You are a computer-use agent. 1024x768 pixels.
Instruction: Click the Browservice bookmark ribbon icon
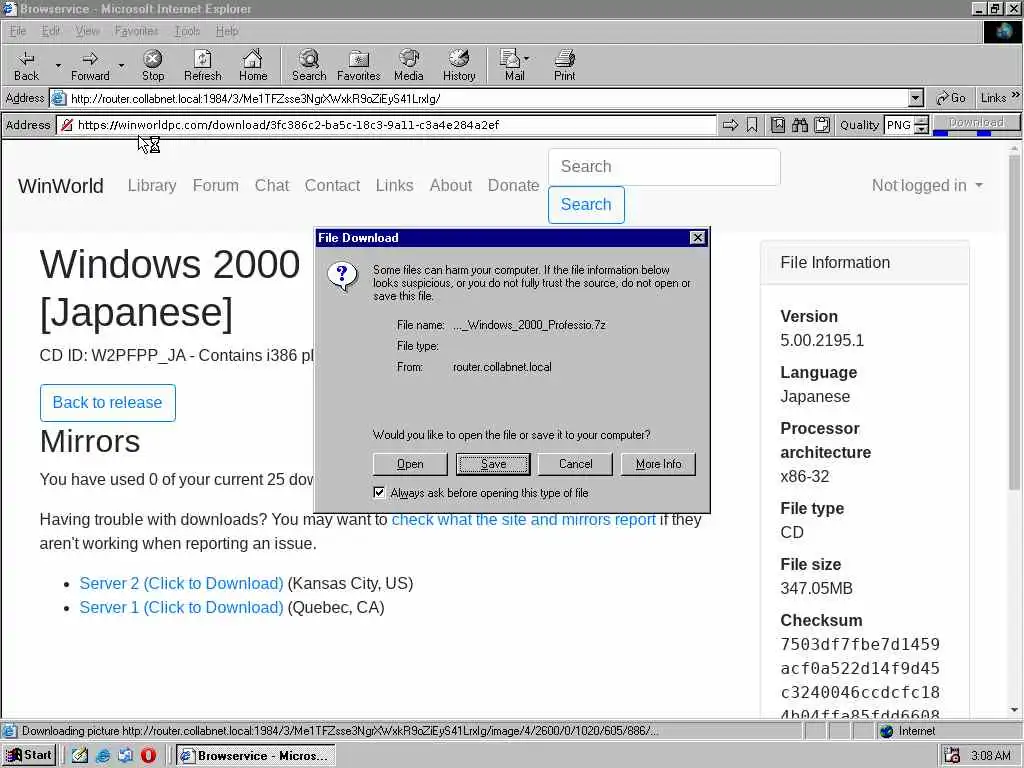(x=752, y=125)
